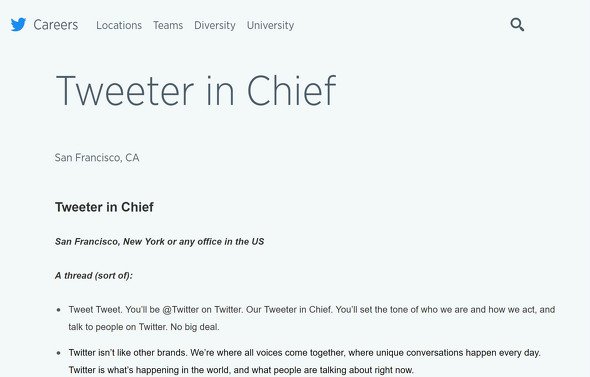The height and width of the screenshot is (377, 590).
Task: Click the second bullet point marker
Action: 58,353
